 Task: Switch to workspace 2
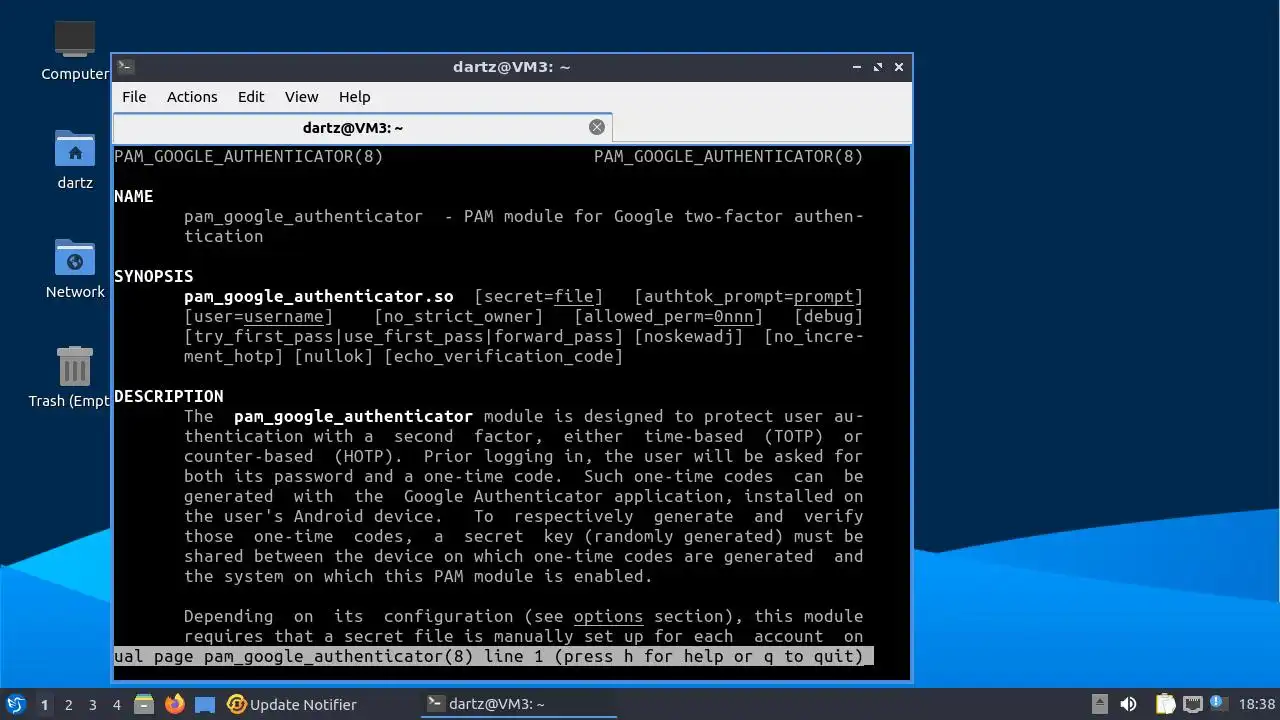click(x=68, y=705)
